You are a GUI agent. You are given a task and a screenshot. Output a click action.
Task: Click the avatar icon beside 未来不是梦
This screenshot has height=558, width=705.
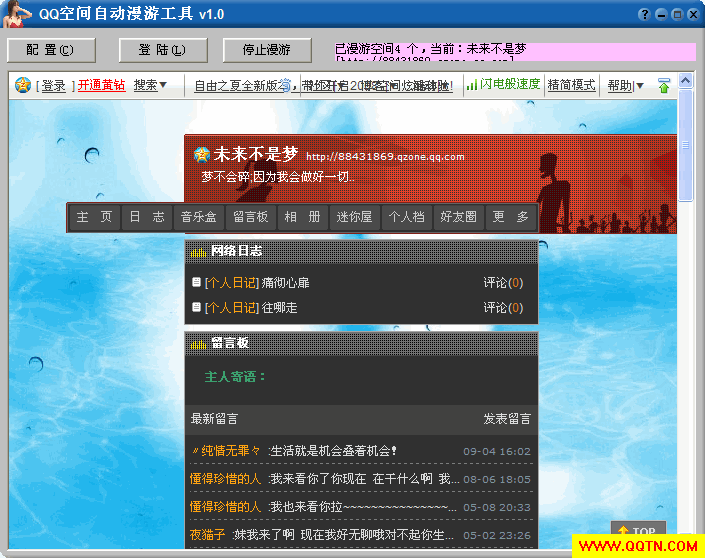202,155
